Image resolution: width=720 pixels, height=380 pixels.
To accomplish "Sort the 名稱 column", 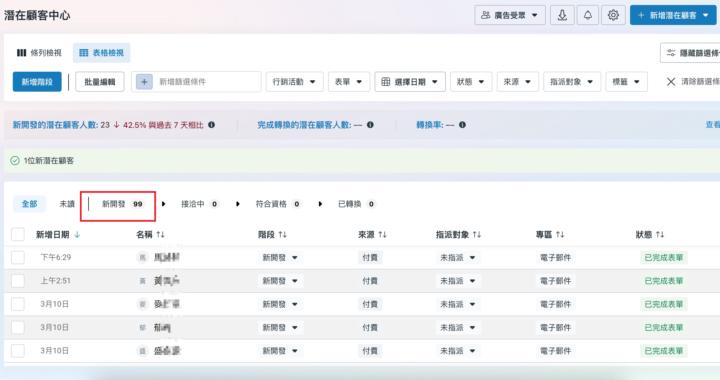I will point(160,235).
